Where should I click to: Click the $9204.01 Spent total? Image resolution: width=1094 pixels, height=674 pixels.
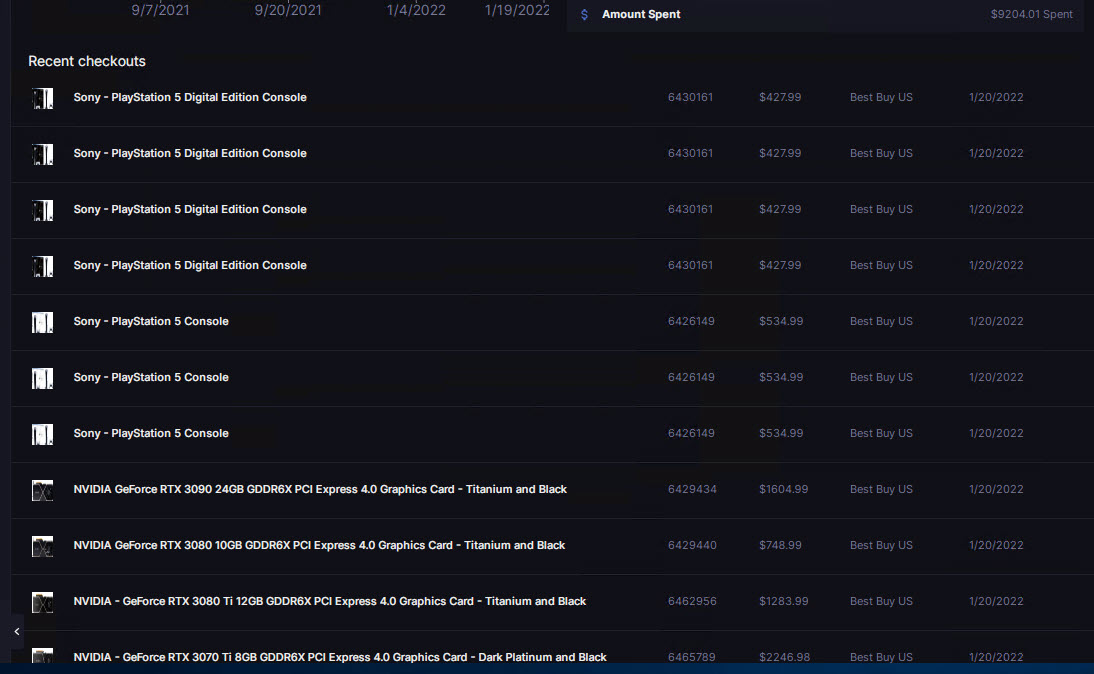[1032, 14]
